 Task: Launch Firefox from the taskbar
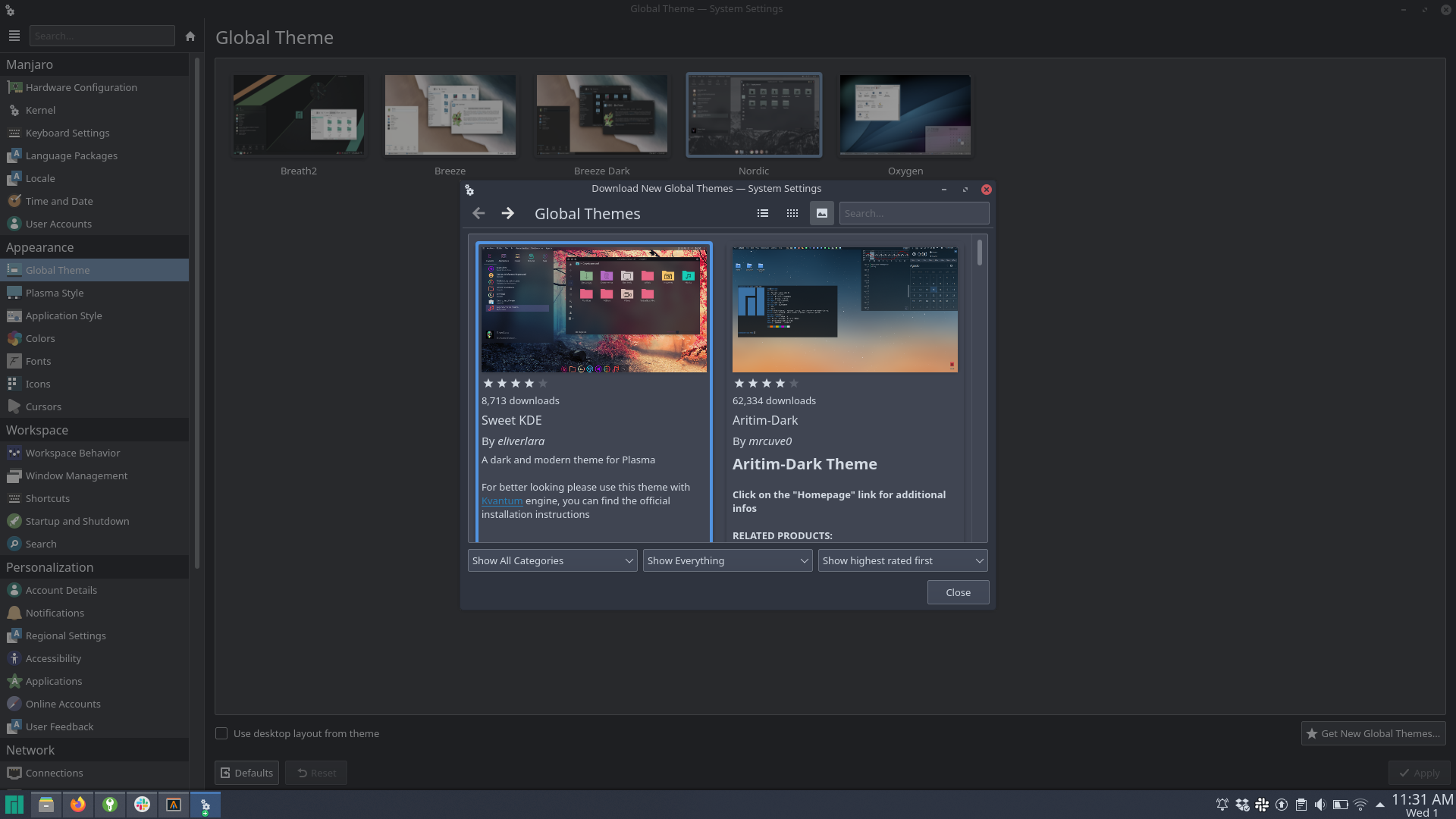(x=78, y=805)
